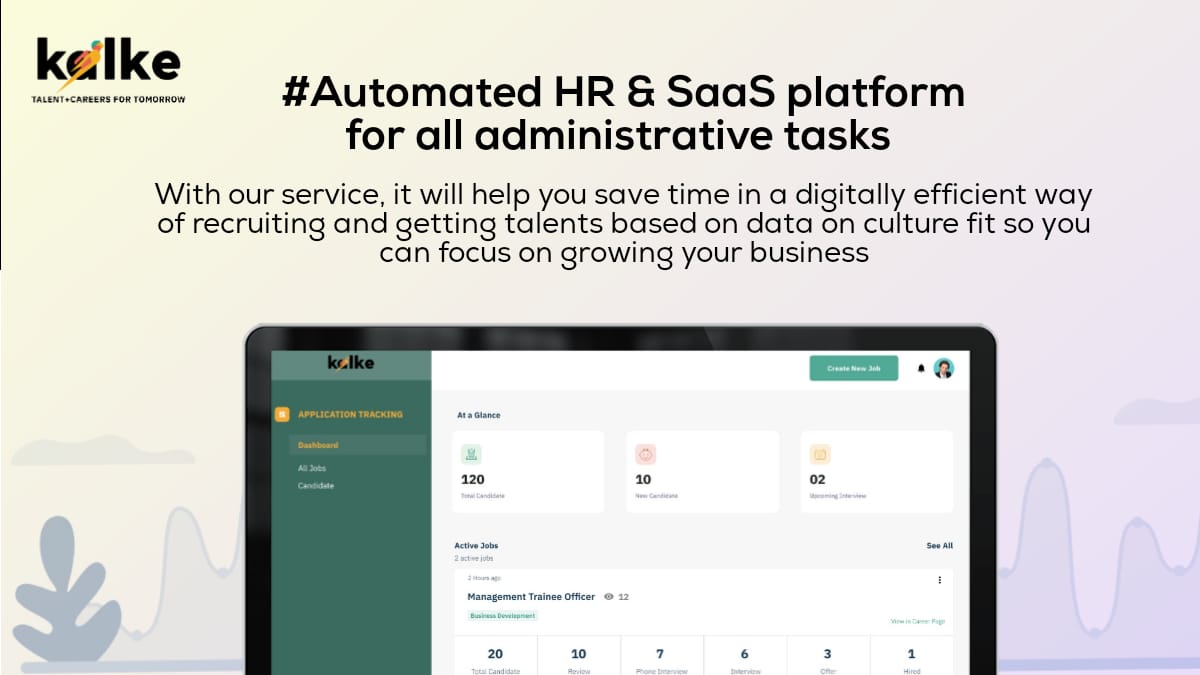Click View in Career Page link
This screenshot has width=1200, height=675.
[x=918, y=621]
